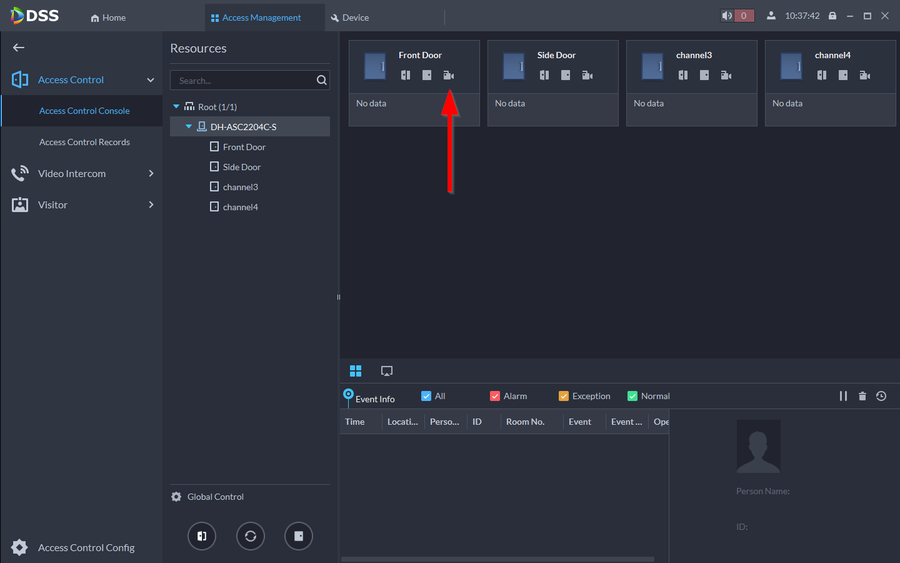Click Side Door's close door icon
Image resolution: width=900 pixels, height=563 pixels.
tap(565, 76)
